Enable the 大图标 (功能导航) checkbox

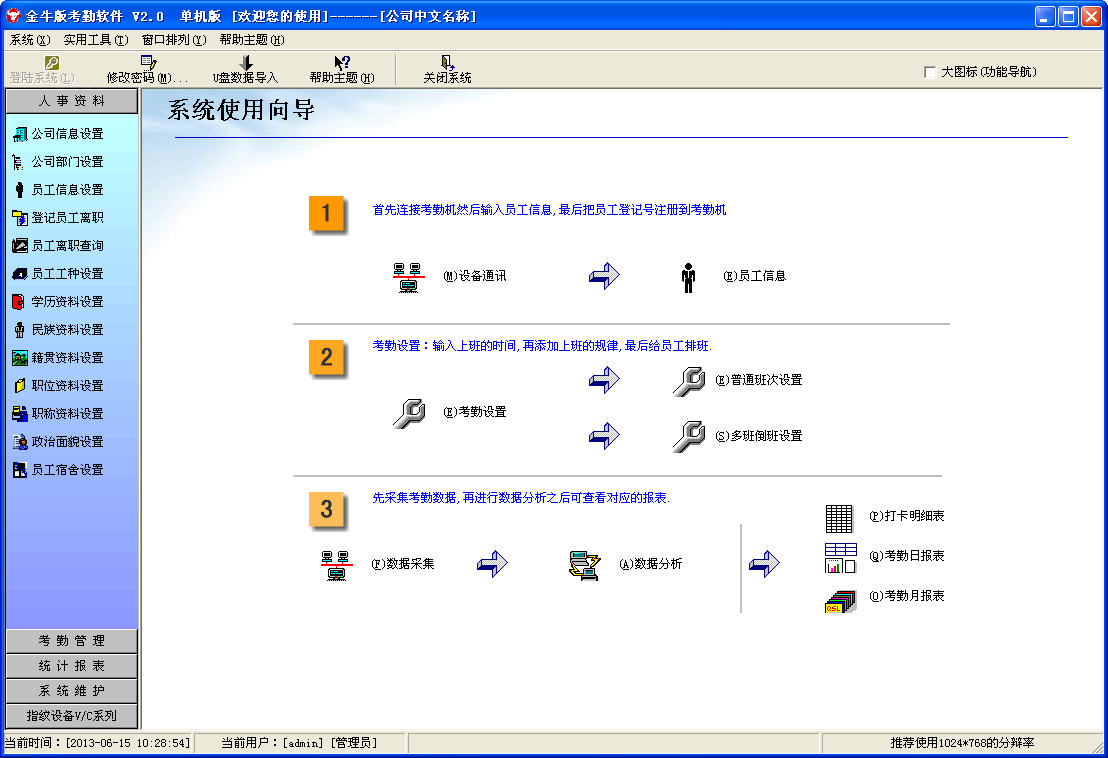click(x=930, y=72)
